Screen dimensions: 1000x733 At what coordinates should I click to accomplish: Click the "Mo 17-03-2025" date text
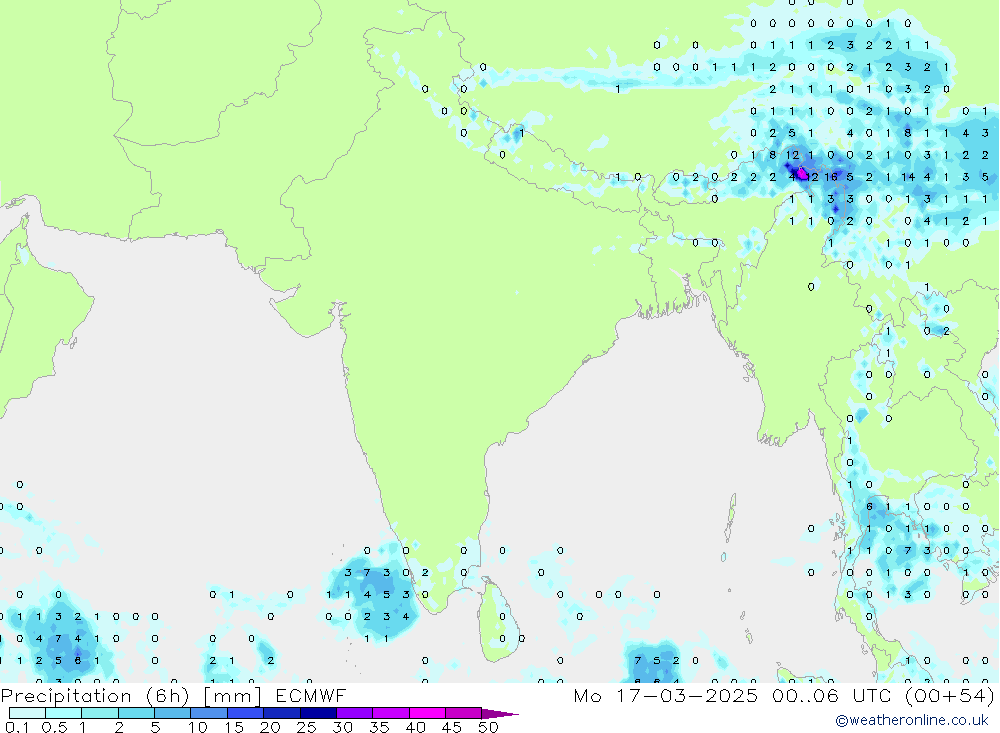[x=666, y=695]
